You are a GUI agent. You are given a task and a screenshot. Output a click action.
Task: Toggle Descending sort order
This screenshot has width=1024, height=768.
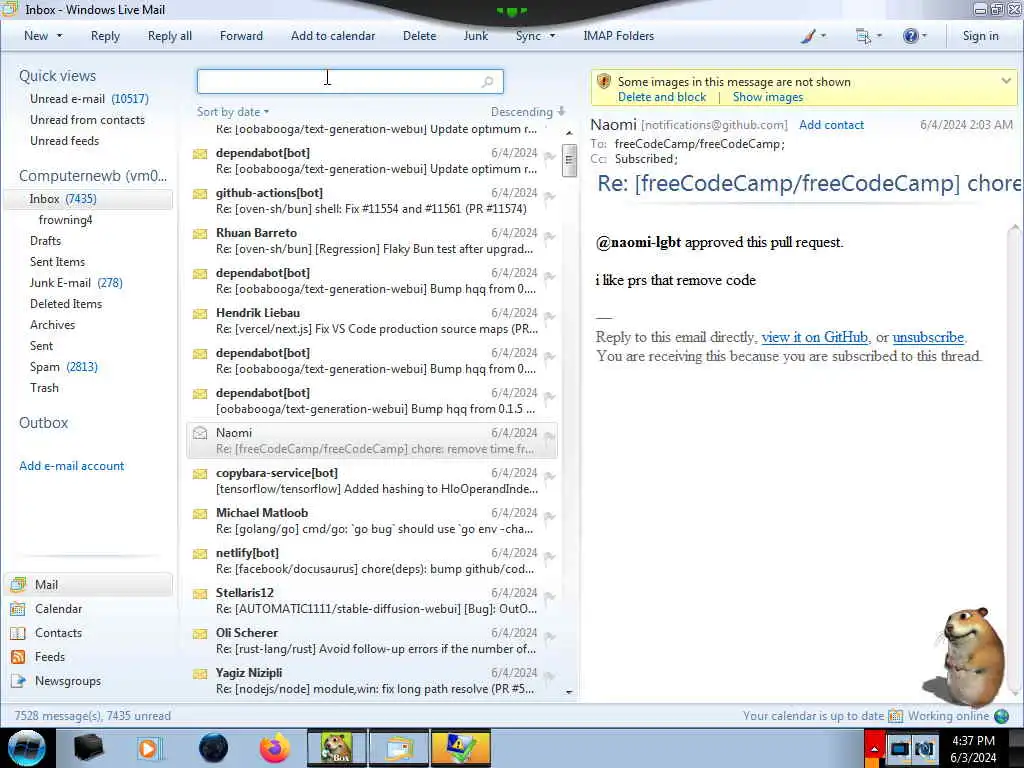click(x=528, y=112)
